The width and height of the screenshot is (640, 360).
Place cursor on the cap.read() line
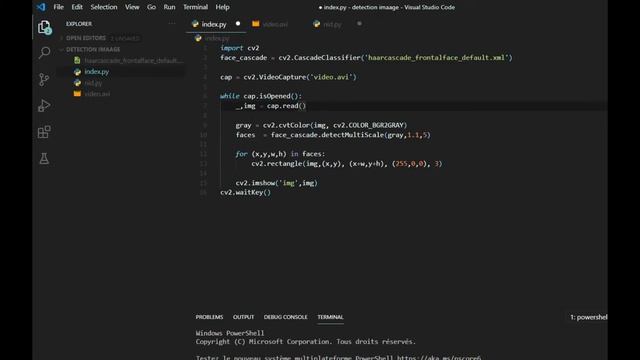(x=271, y=106)
